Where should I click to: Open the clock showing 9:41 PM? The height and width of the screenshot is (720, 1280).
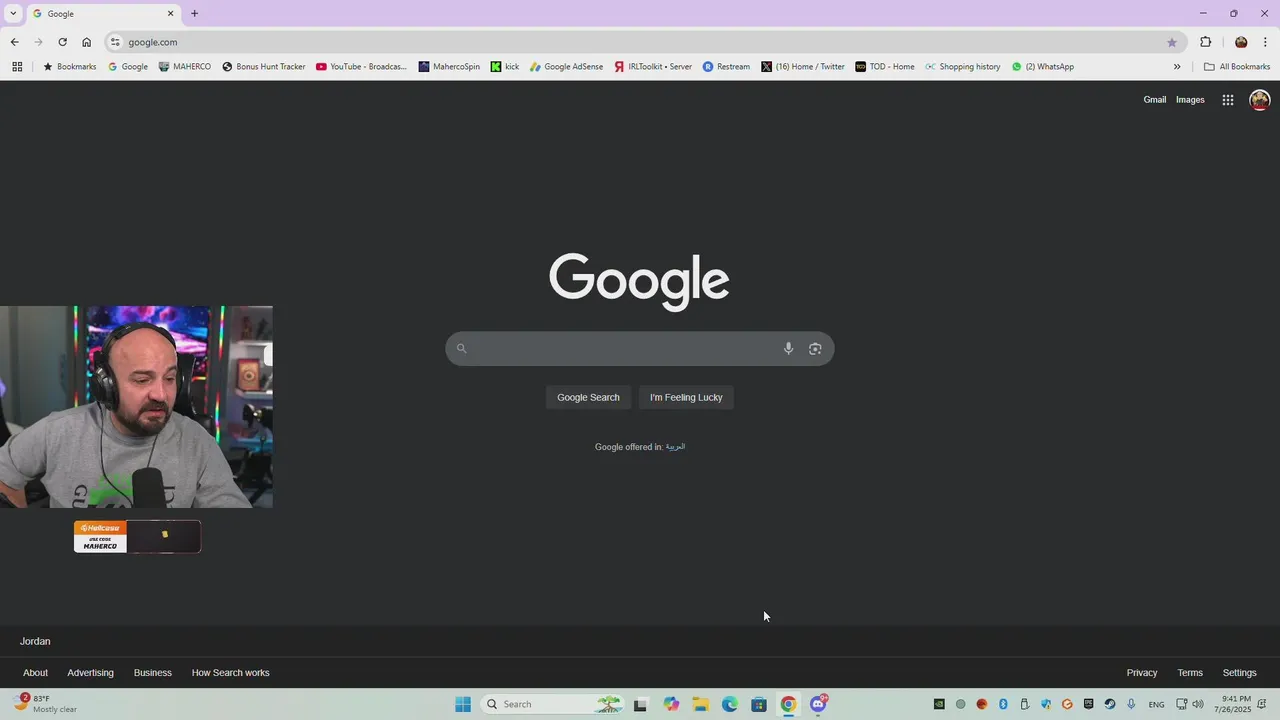pos(1232,704)
